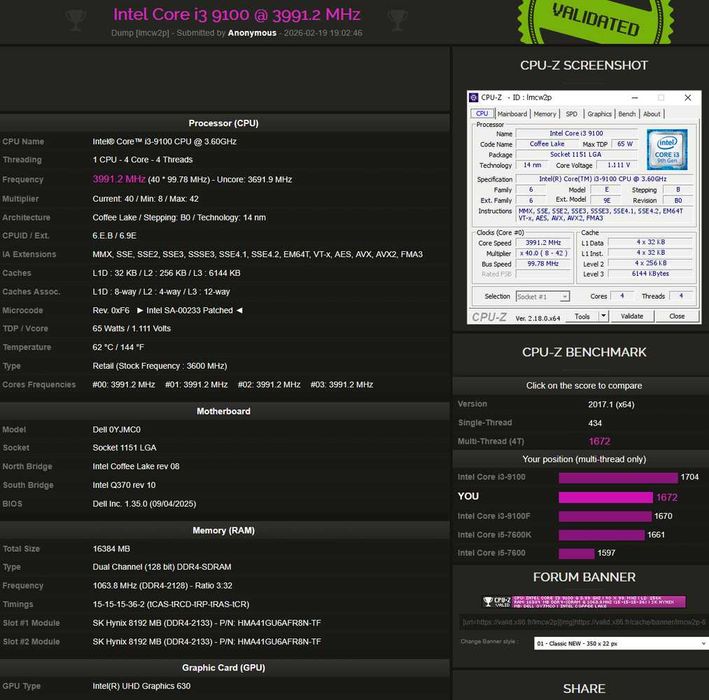Open the Change Banner style dropdown
The height and width of the screenshot is (700, 709).
click(x=620, y=643)
